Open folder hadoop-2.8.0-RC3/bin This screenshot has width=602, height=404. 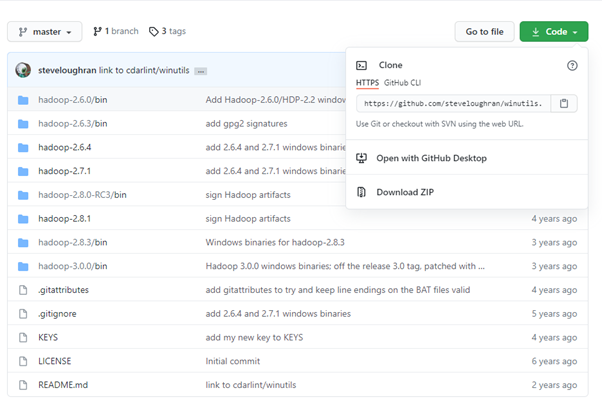point(82,195)
